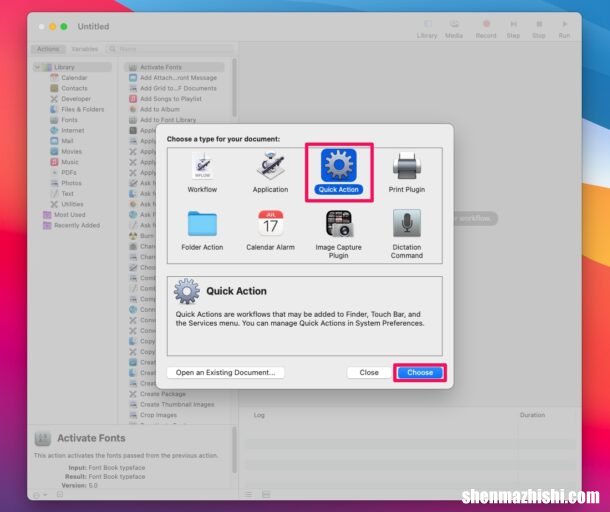610x512 pixels.
Task: Click the log list view icon
Action: [248, 494]
